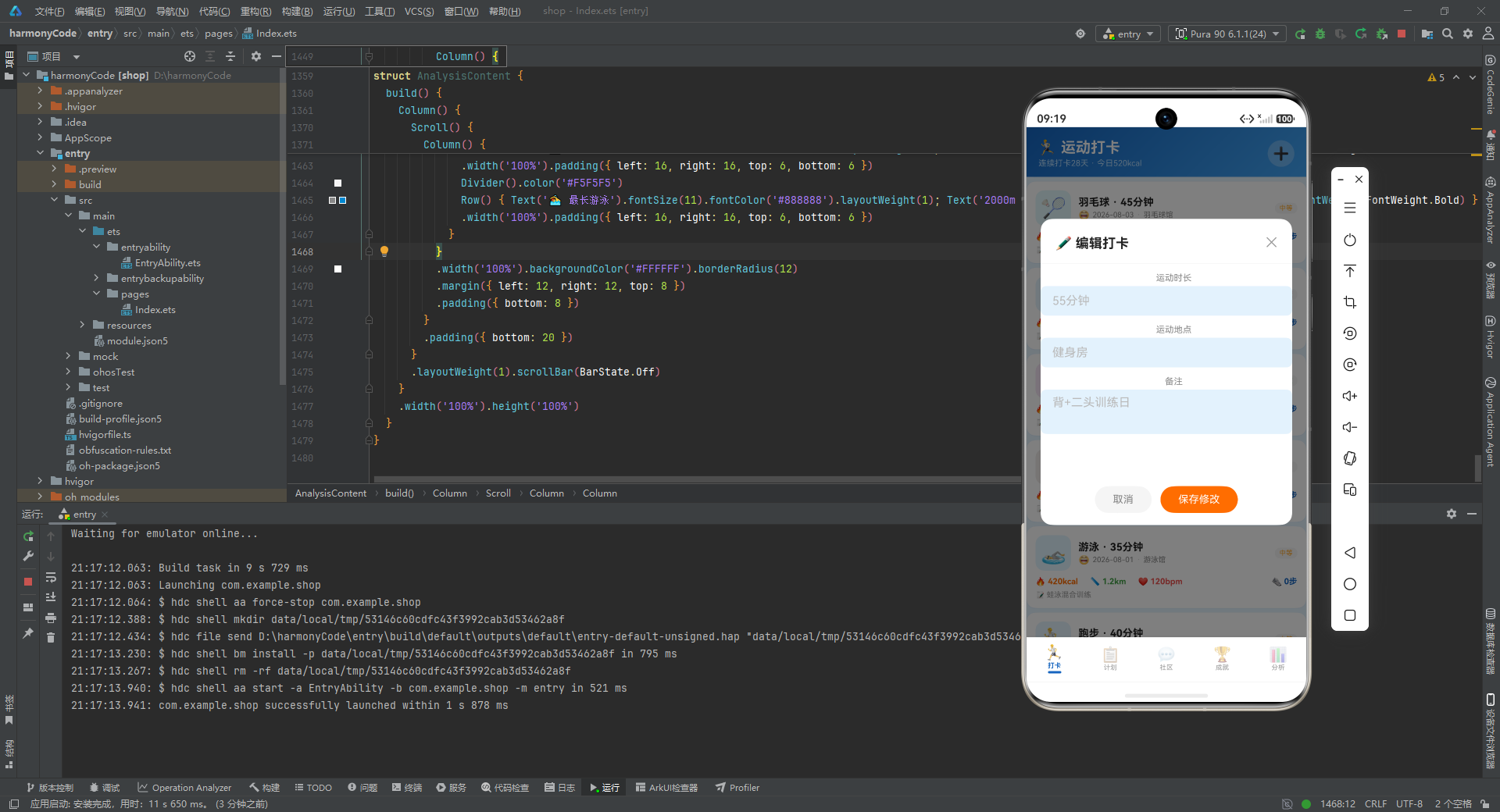Tap emulator Recents square button
The height and width of the screenshot is (812, 1500).
pyautogui.click(x=1350, y=615)
